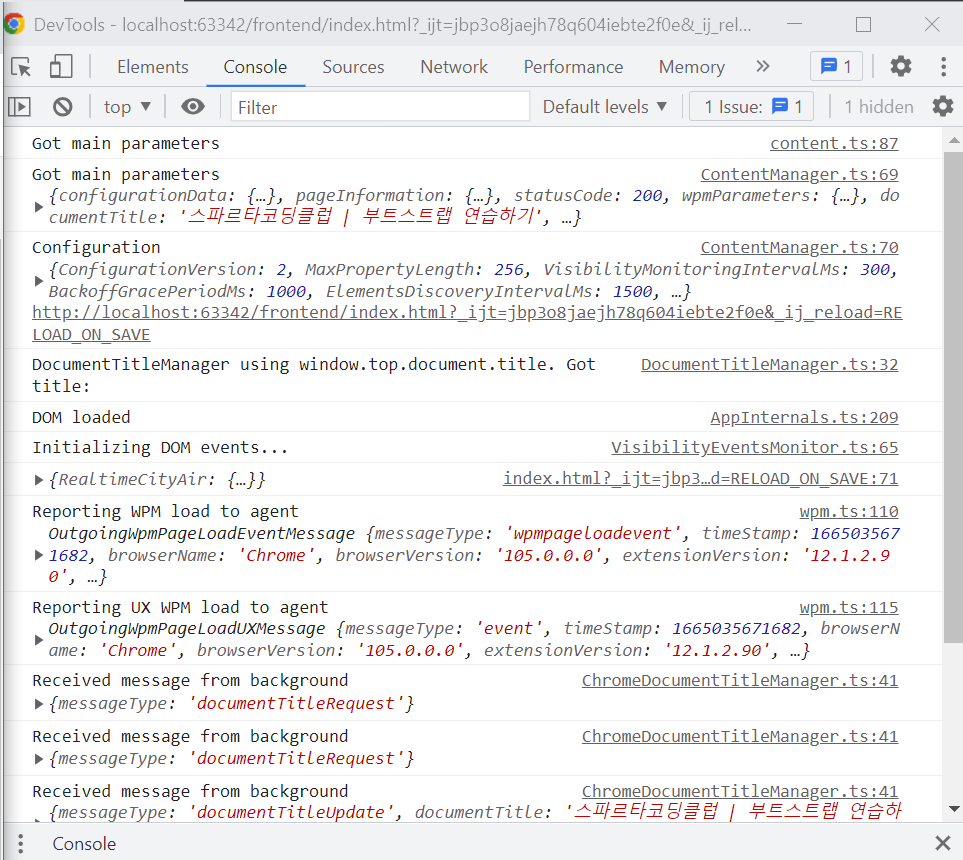Expand the RealtimeCityAir object
The height and width of the screenshot is (860, 963).
tap(39, 480)
